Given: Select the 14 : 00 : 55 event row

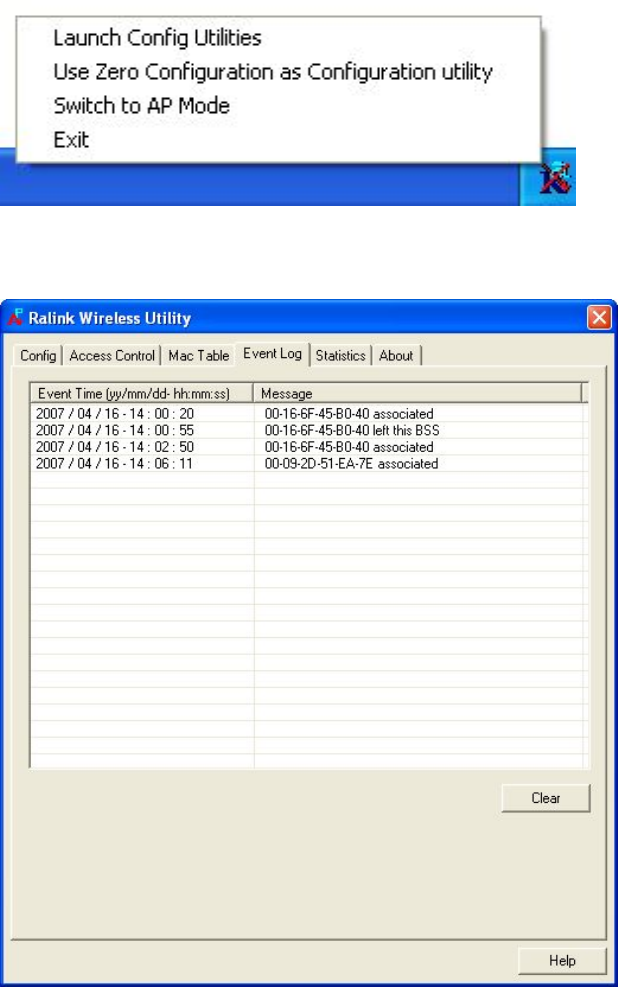Looking at the screenshot, I should point(308,431).
